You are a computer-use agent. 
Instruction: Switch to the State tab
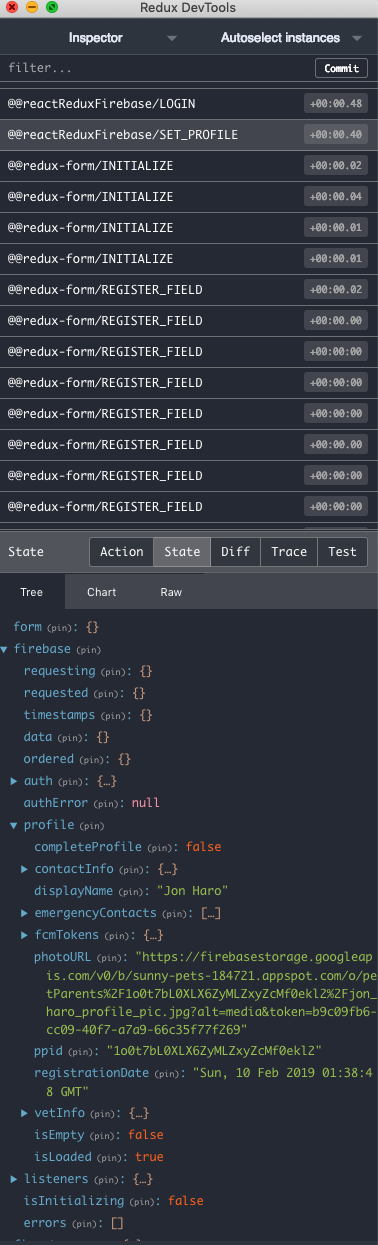(182, 551)
